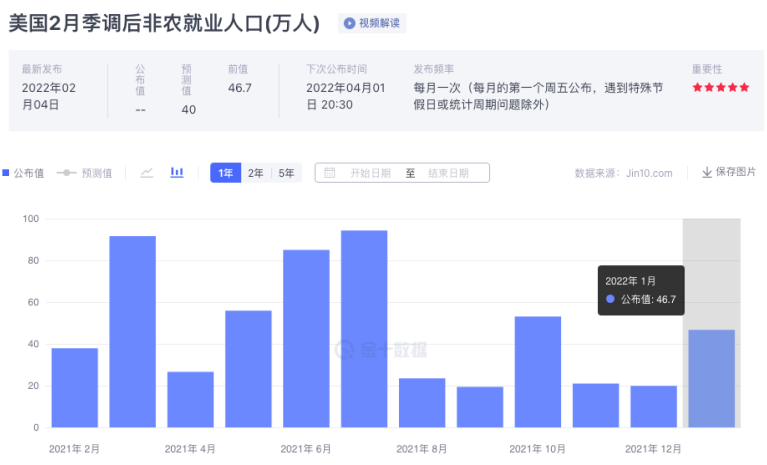Select the 5年 time range tab
The width and height of the screenshot is (767, 465).
[x=286, y=173]
